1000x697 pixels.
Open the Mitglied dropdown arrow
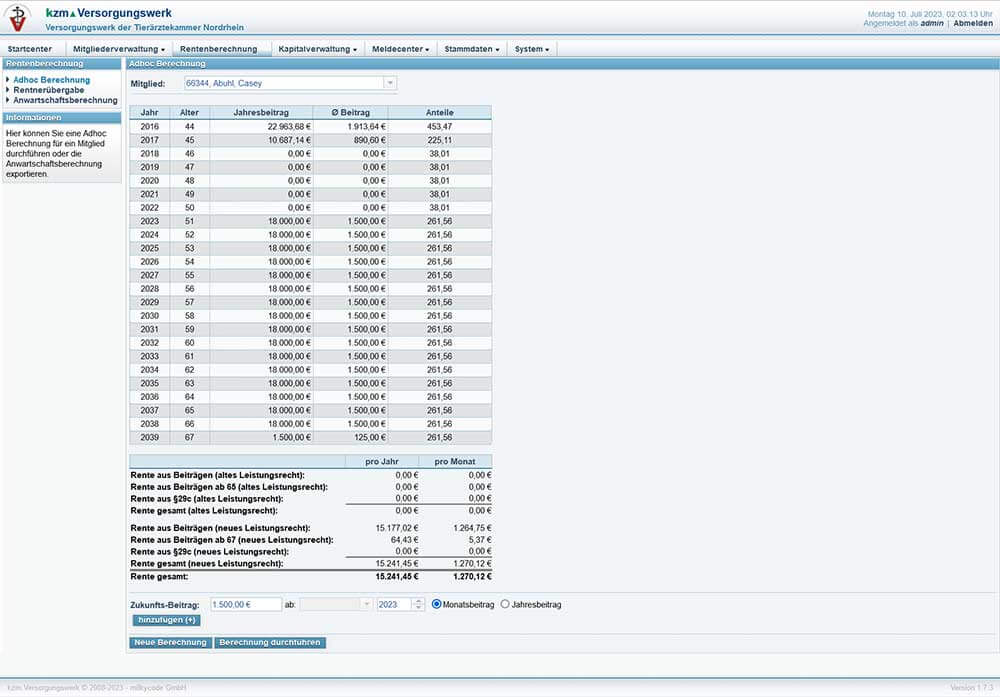(390, 83)
